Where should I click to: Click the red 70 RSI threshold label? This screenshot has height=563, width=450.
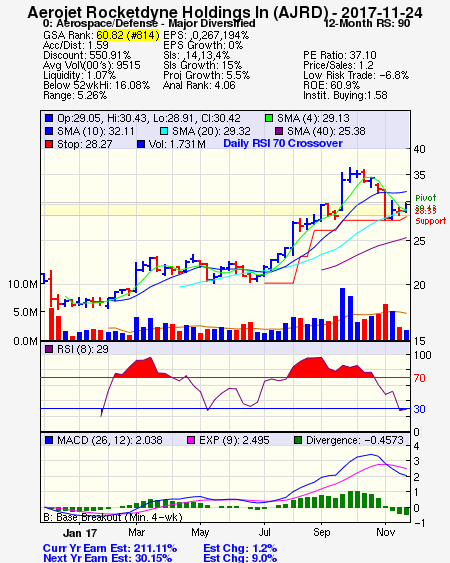tap(419, 378)
